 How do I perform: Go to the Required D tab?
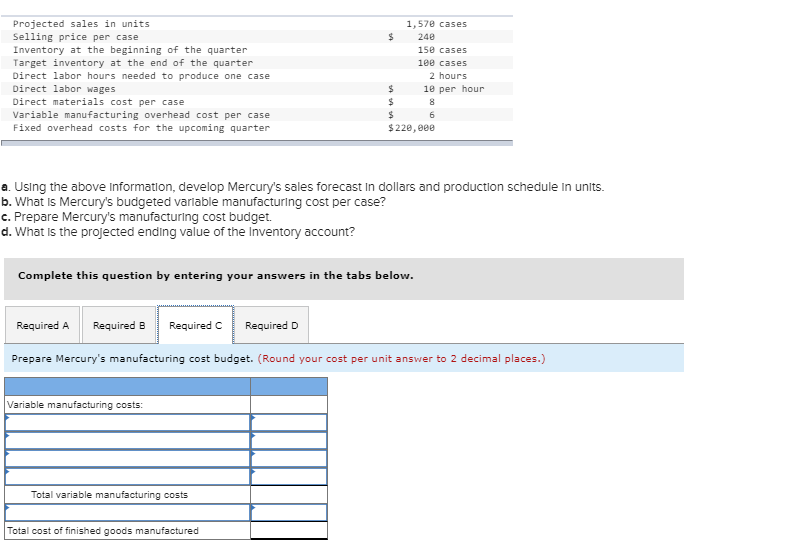click(x=271, y=325)
